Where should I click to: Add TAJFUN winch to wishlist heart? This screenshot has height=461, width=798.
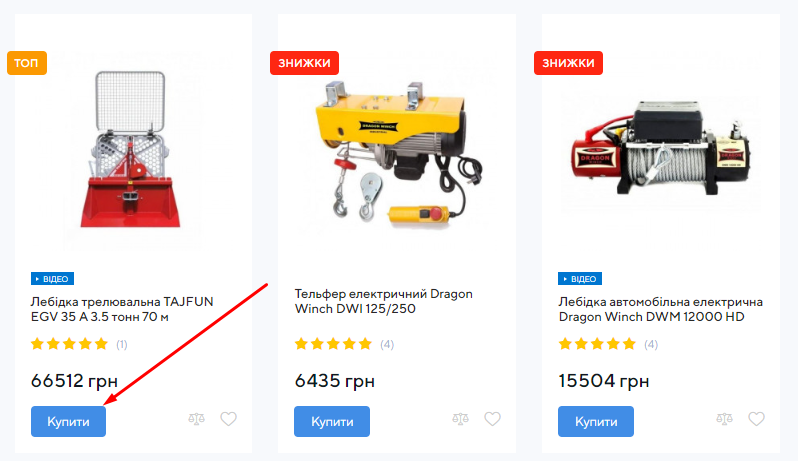229,419
